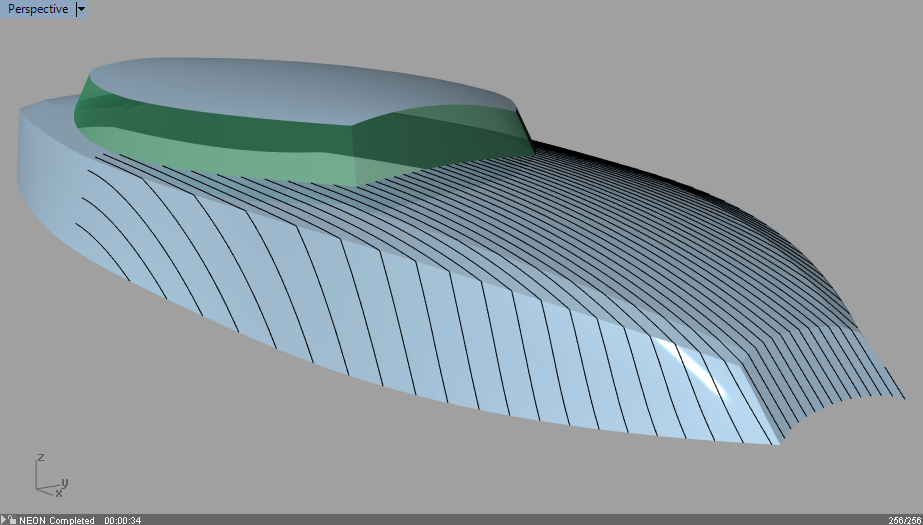Open the Perspective viewport dropdown arrow
923x525 pixels.
click(81, 9)
